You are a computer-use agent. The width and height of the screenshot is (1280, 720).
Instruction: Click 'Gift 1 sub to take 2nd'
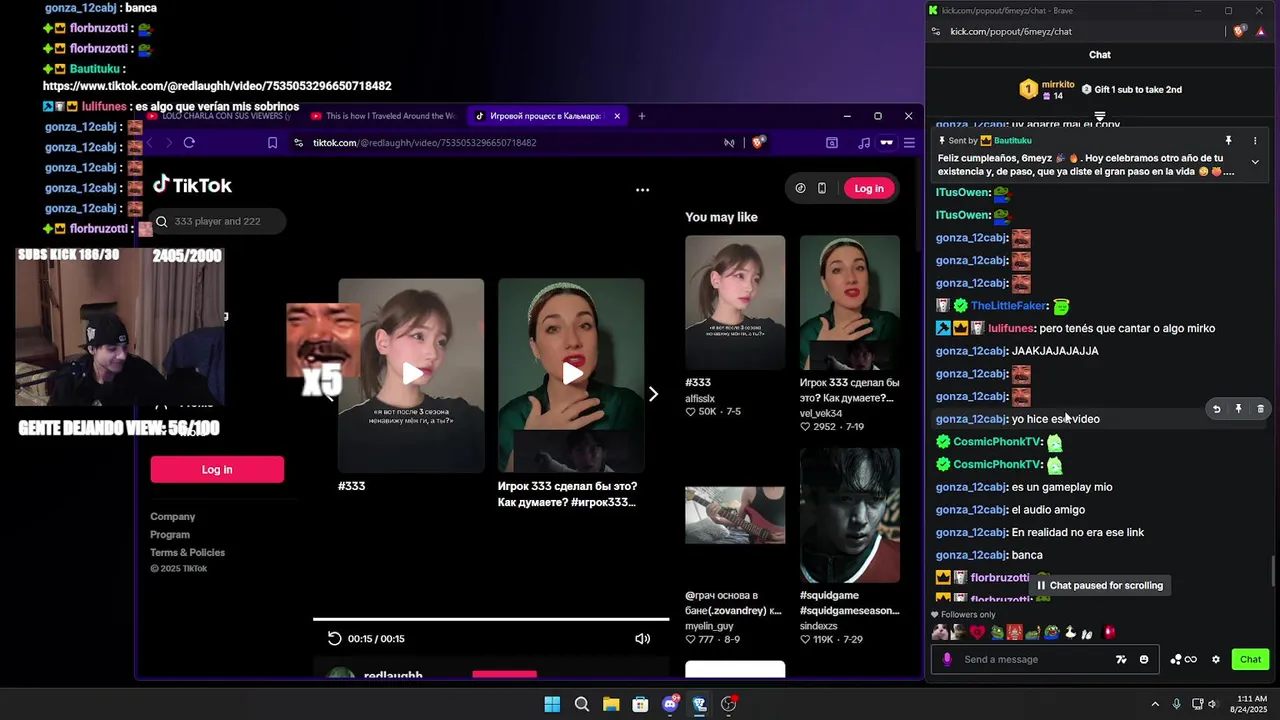(x=1132, y=89)
